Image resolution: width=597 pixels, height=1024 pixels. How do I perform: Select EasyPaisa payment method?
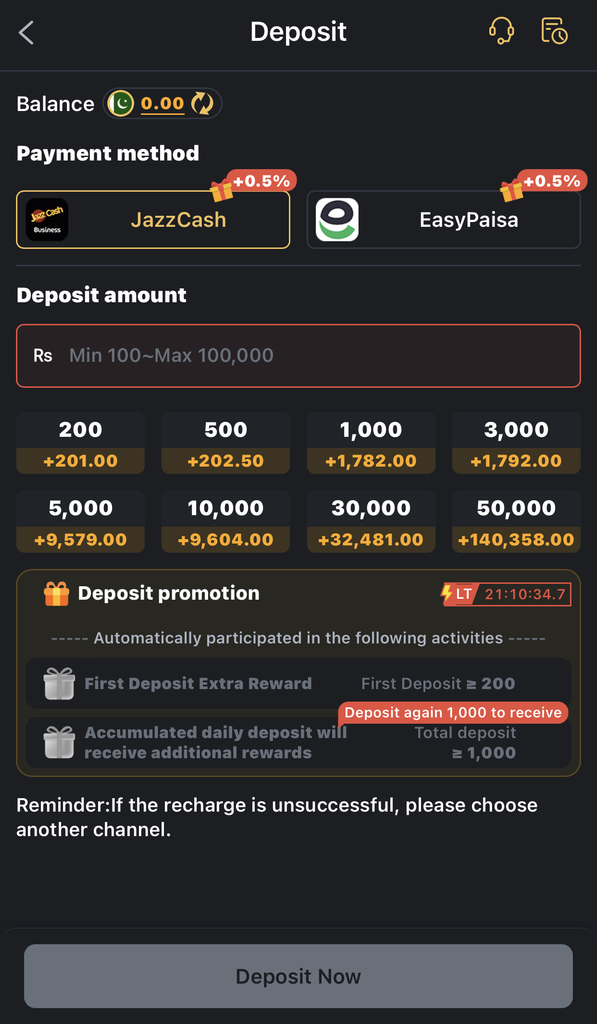pos(444,219)
